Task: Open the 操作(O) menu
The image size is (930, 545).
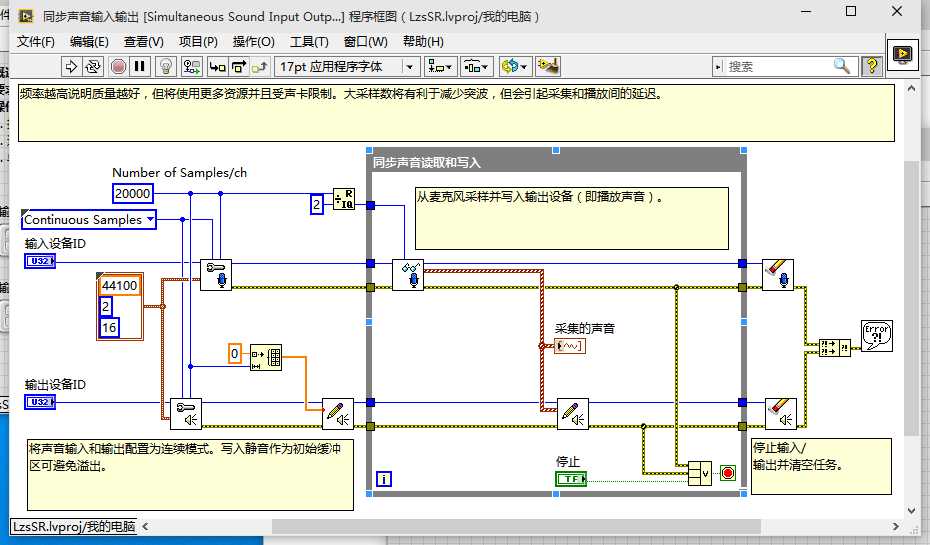Action: pos(254,42)
